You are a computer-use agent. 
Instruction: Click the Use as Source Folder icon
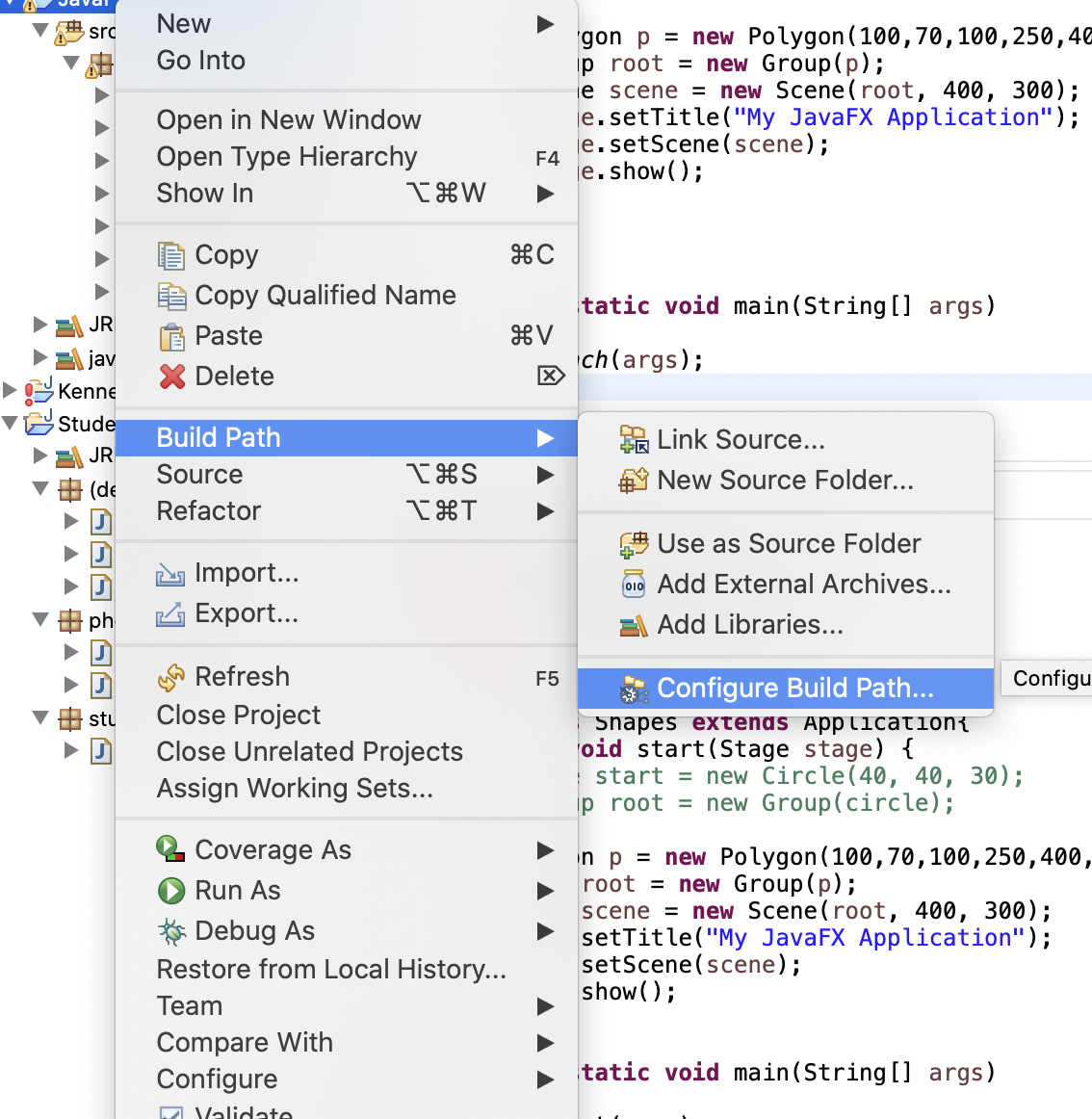pyautogui.click(x=633, y=544)
